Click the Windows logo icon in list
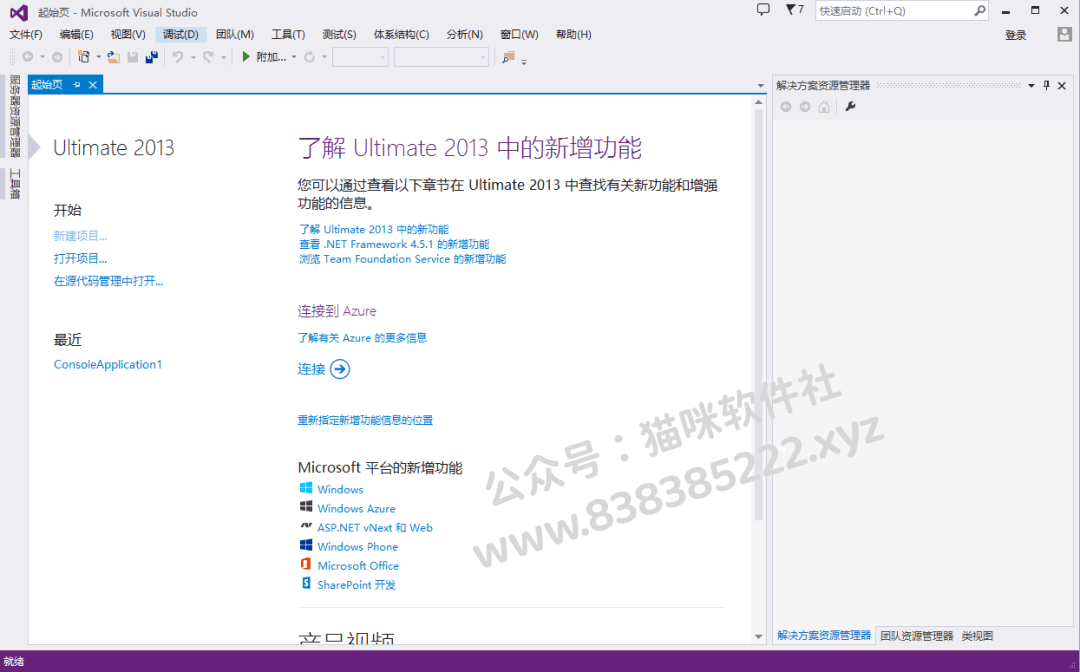Screen dimensions: 1080x672 click(x=306, y=488)
